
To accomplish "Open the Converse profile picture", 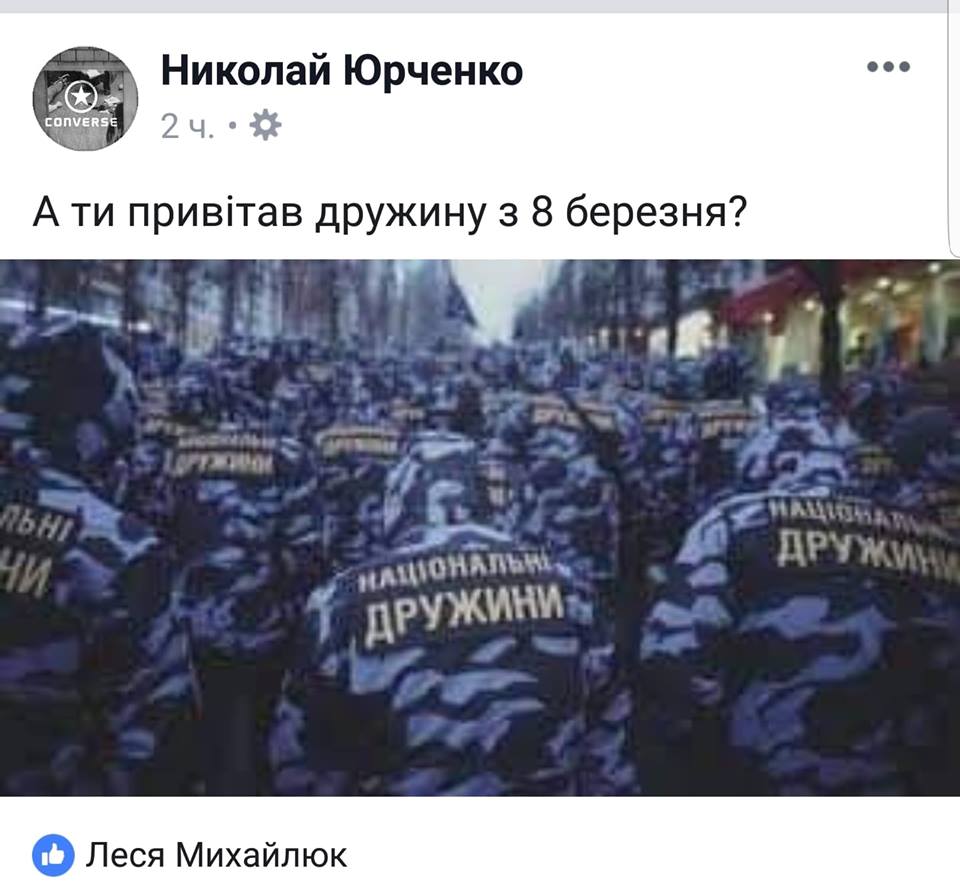I will pyautogui.click(x=85, y=98).
